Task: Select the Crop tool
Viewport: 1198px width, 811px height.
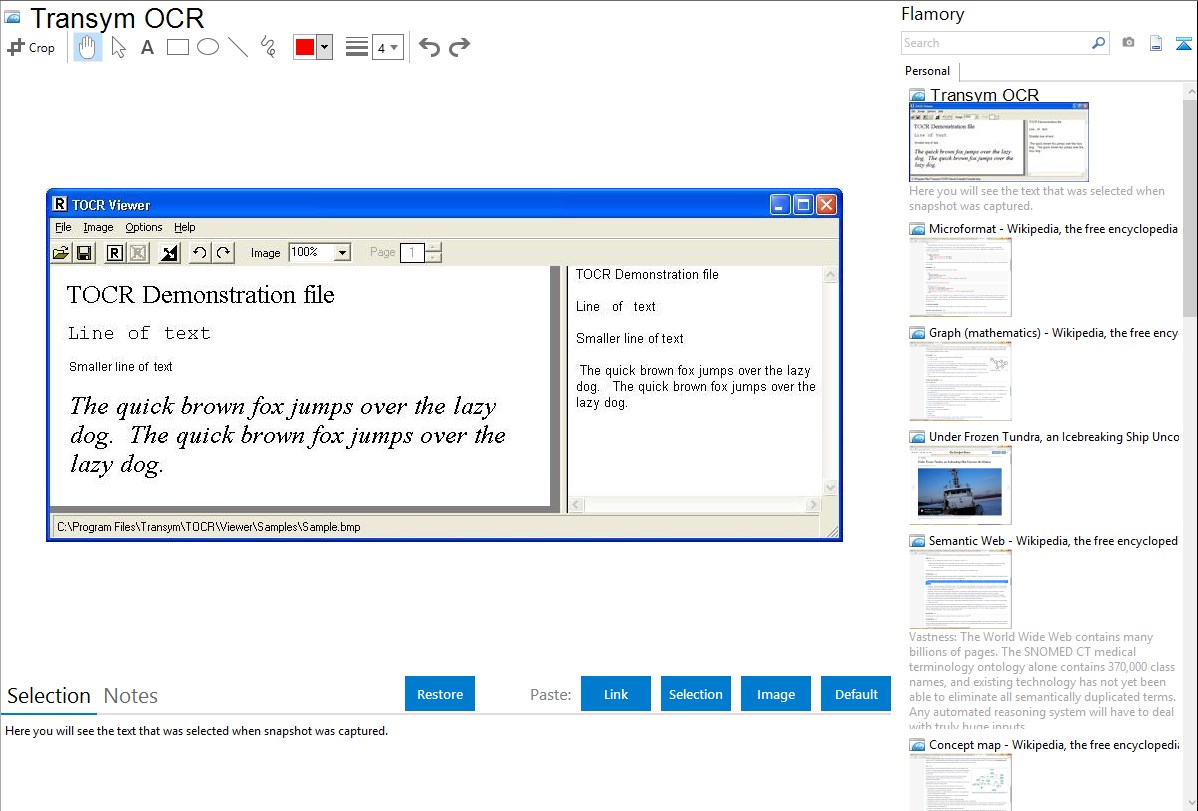Action: point(31,47)
